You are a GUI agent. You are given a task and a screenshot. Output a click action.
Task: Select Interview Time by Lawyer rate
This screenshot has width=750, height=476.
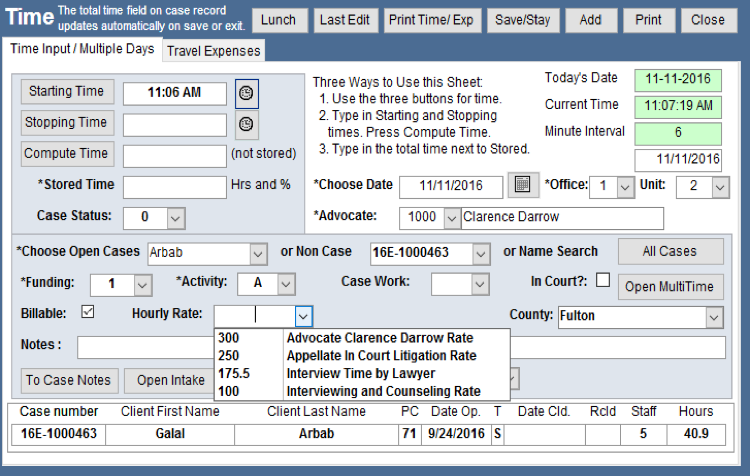360,373
